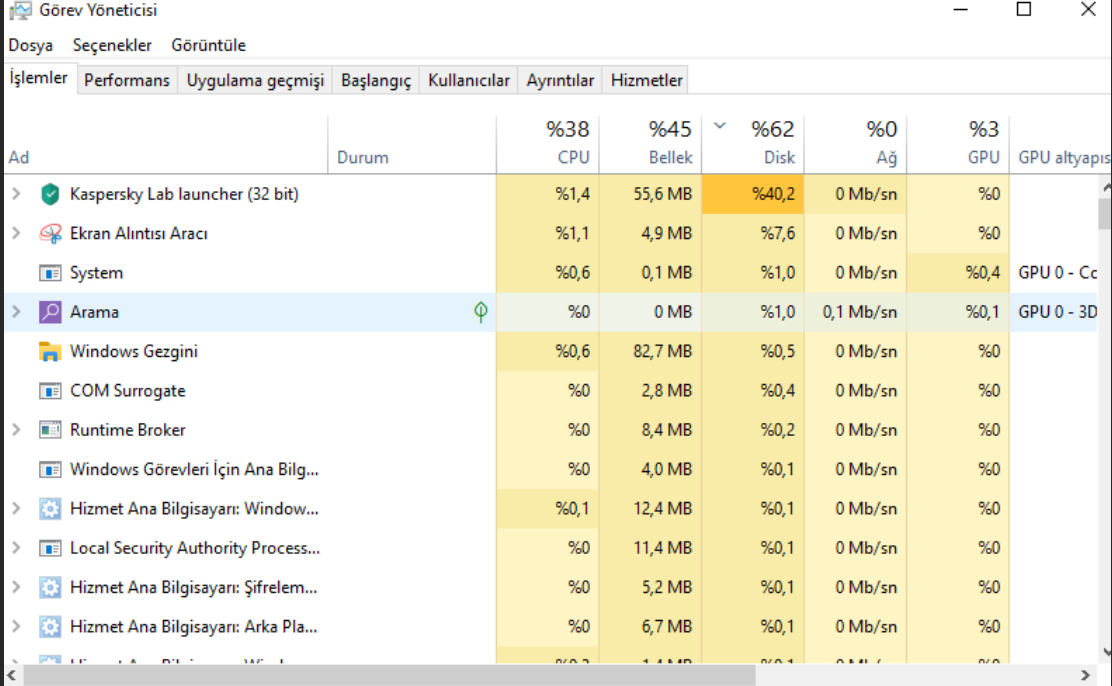Expand the Kaspersky Lab launcher process group

point(15,194)
